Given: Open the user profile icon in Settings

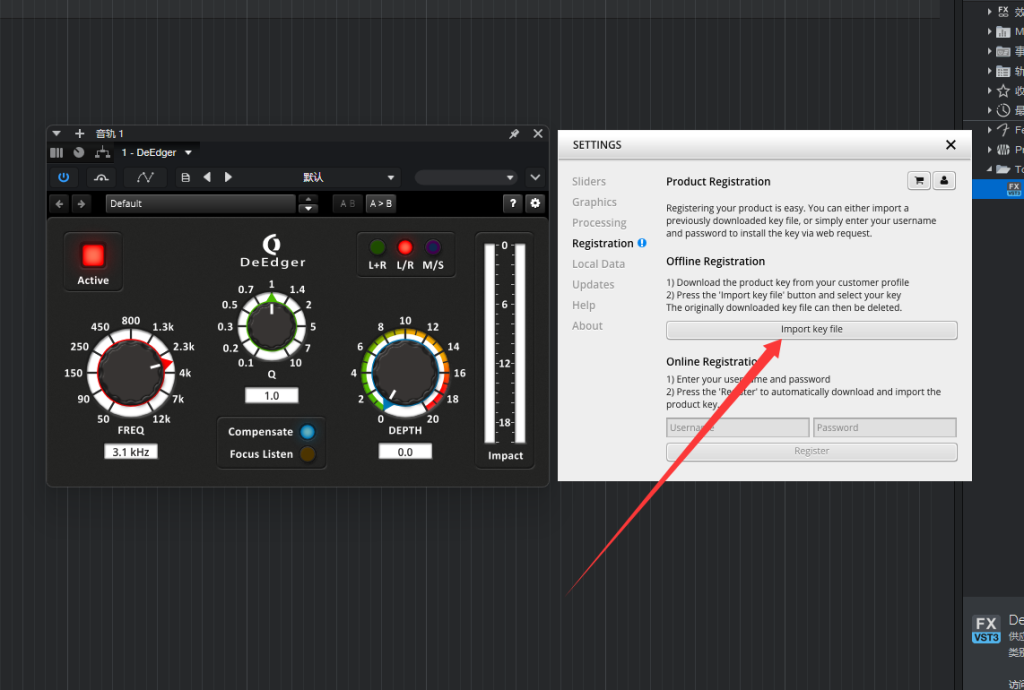Looking at the screenshot, I should (944, 181).
